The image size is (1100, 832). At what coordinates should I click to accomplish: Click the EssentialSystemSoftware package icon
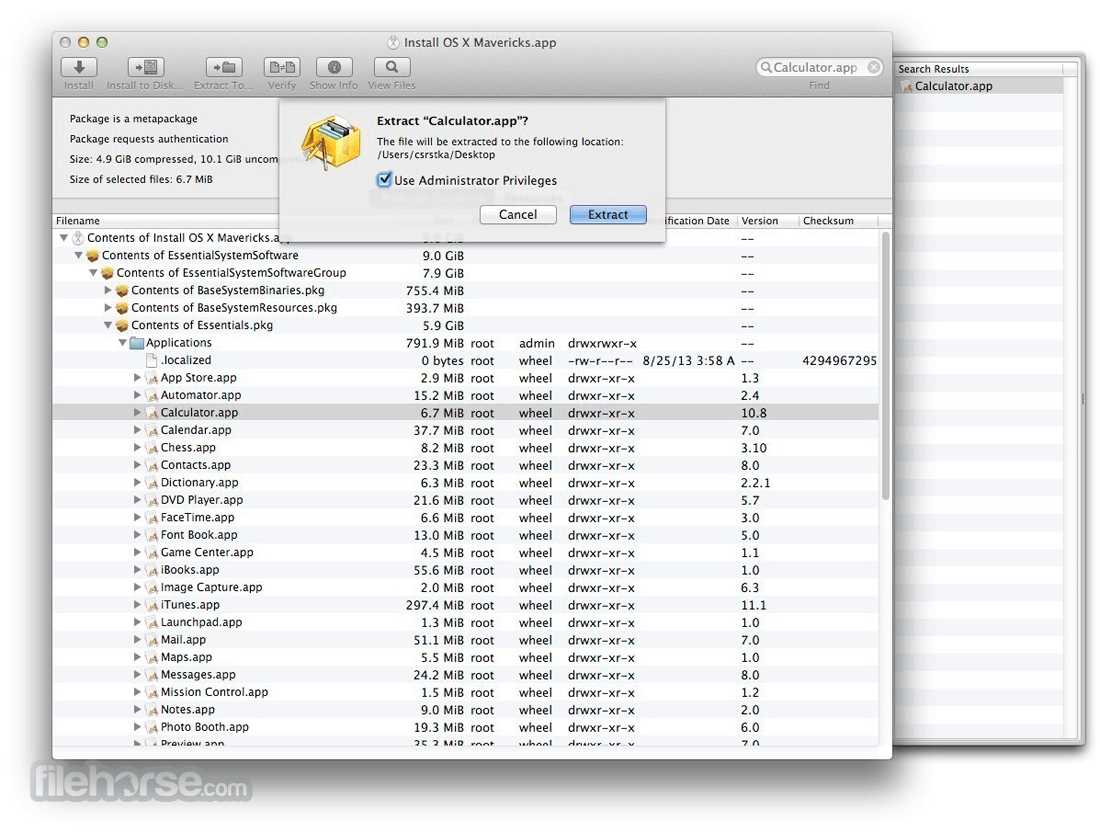[93, 255]
